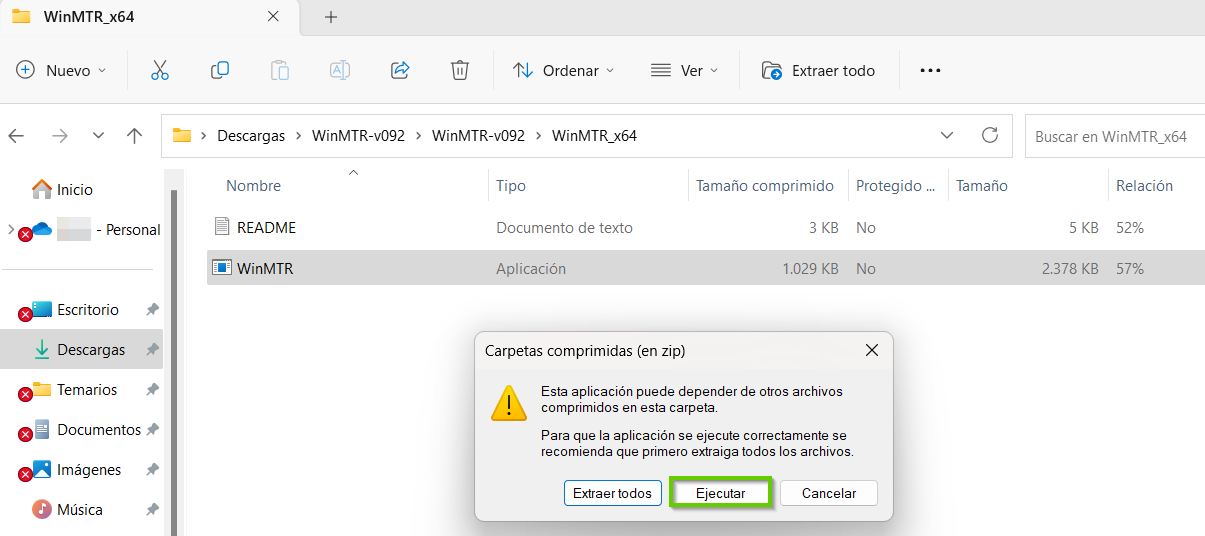The image size is (1205, 536).
Task: Click the Share icon in toolbar
Action: point(400,70)
